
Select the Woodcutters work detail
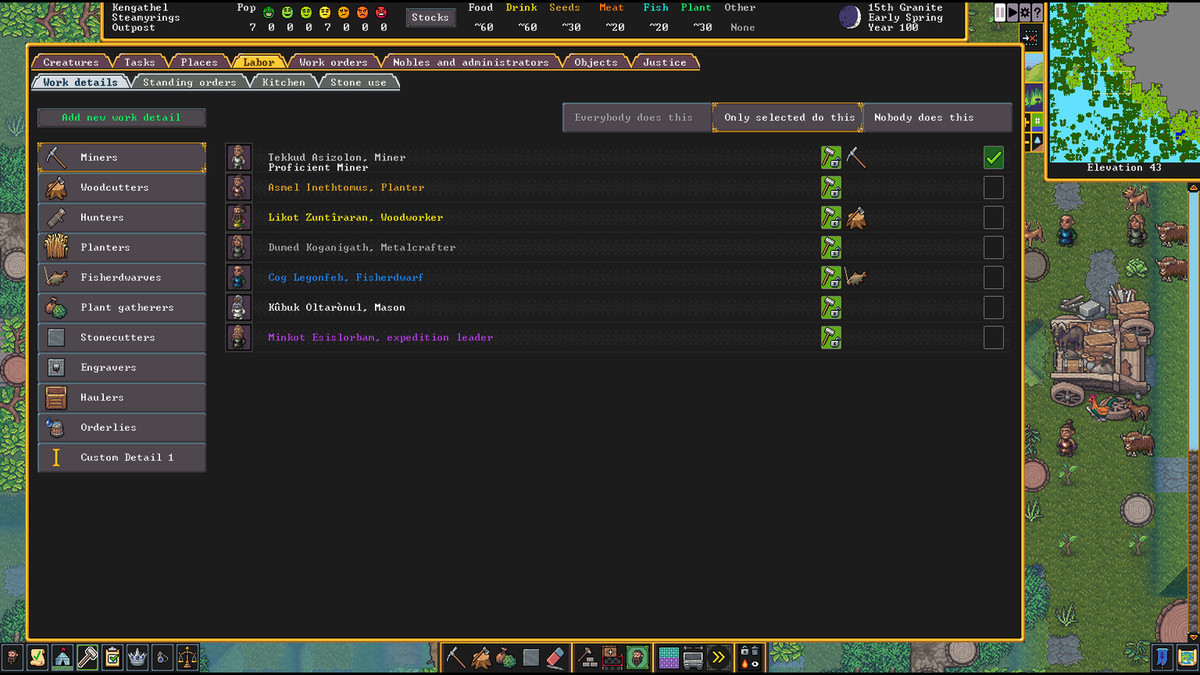point(121,187)
